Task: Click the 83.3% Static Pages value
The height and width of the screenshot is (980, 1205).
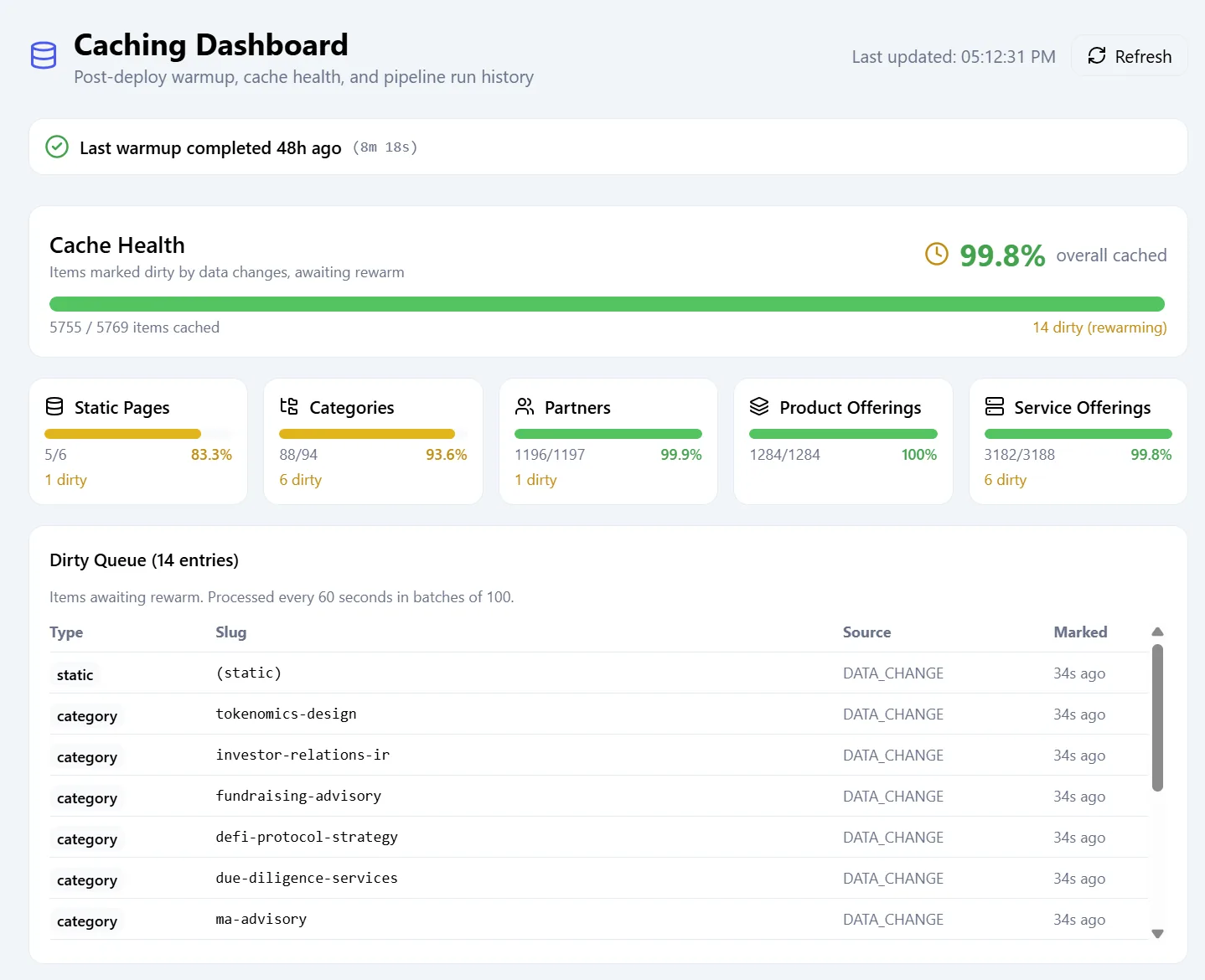Action: click(211, 455)
